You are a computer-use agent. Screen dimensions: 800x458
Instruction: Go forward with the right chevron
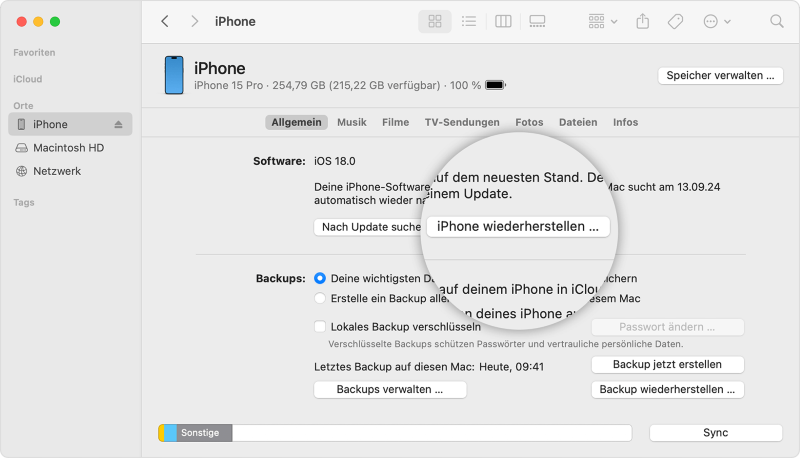pos(194,21)
